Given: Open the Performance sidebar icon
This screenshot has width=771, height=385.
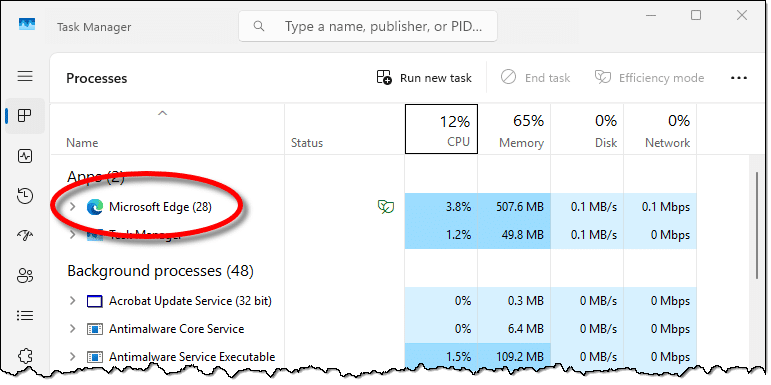Looking at the screenshot, I should coord(25,156).
